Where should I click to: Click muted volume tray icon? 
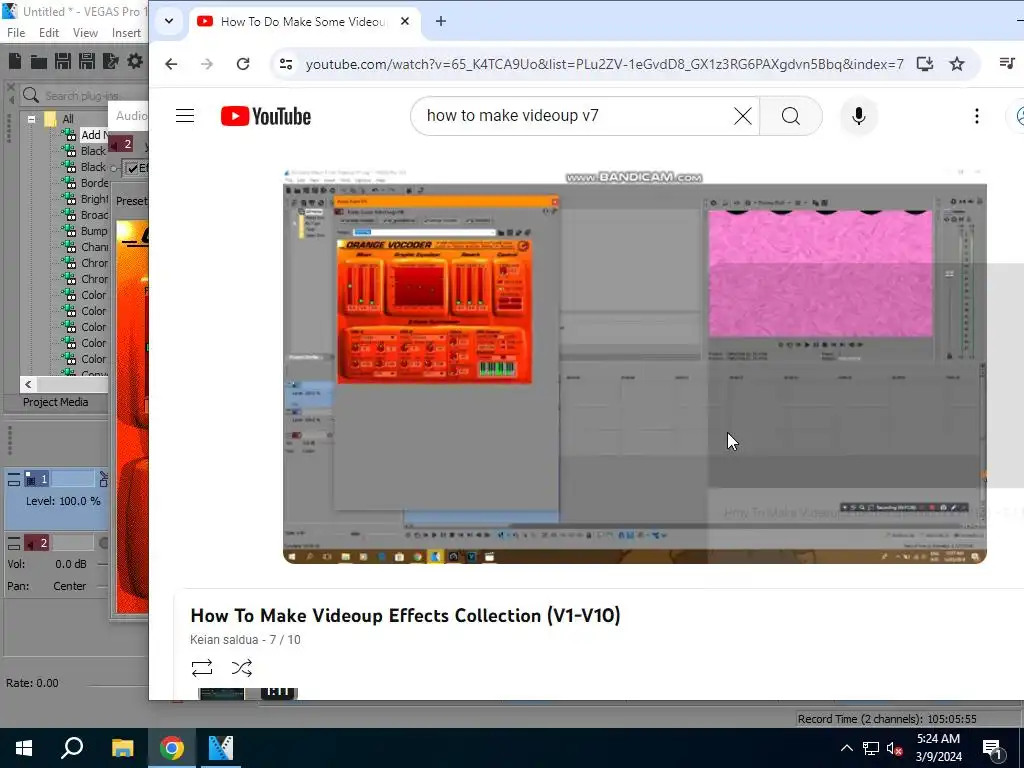pyautogui.click(x=894, y=748)
